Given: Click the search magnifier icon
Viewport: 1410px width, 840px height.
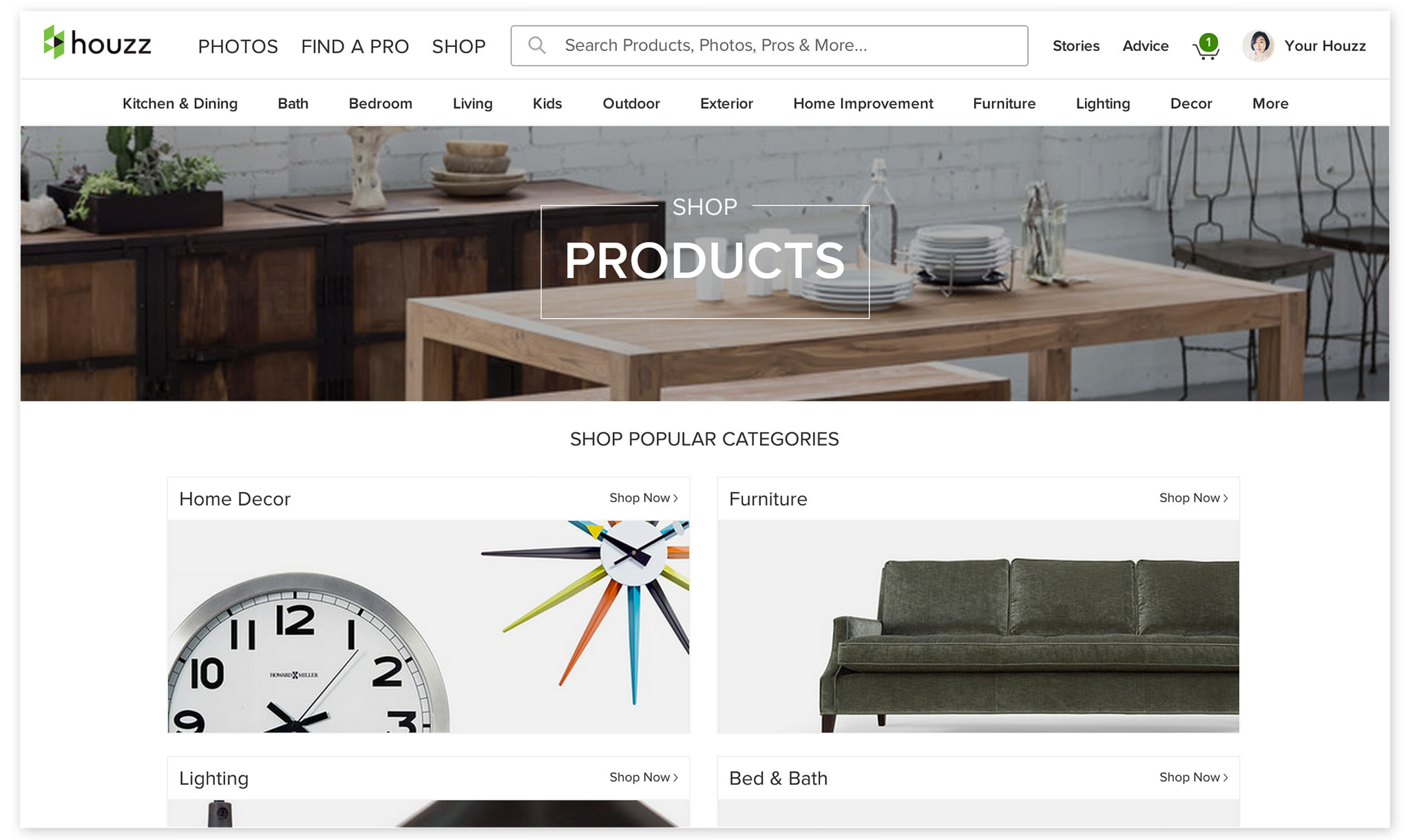Looking at the screenshot, I should pos(537,45).
